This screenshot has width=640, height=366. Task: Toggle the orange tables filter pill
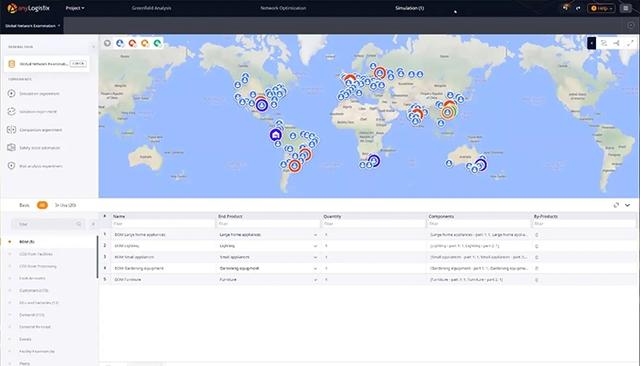42,205
